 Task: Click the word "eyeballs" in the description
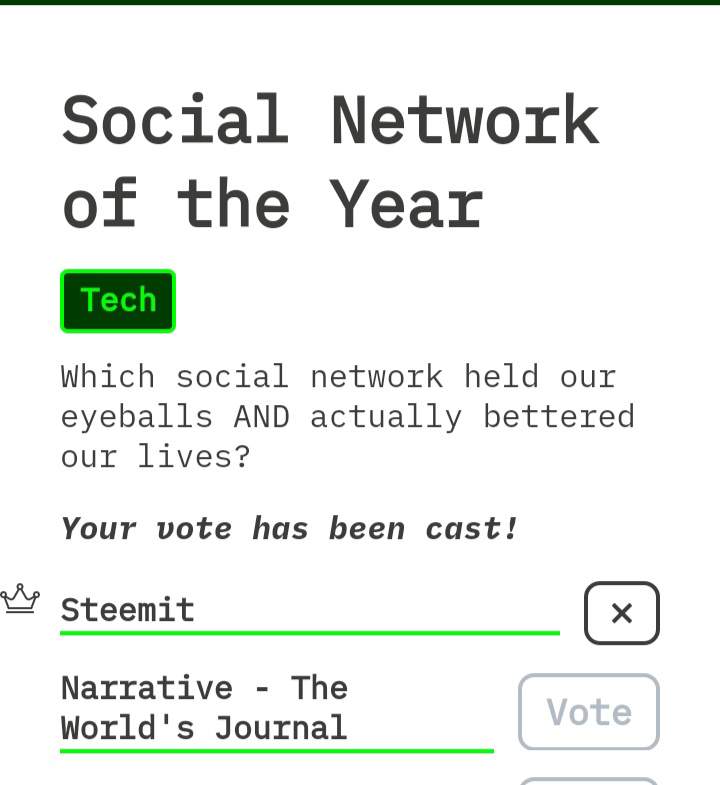pyautogui.click(x=137, y=417)
